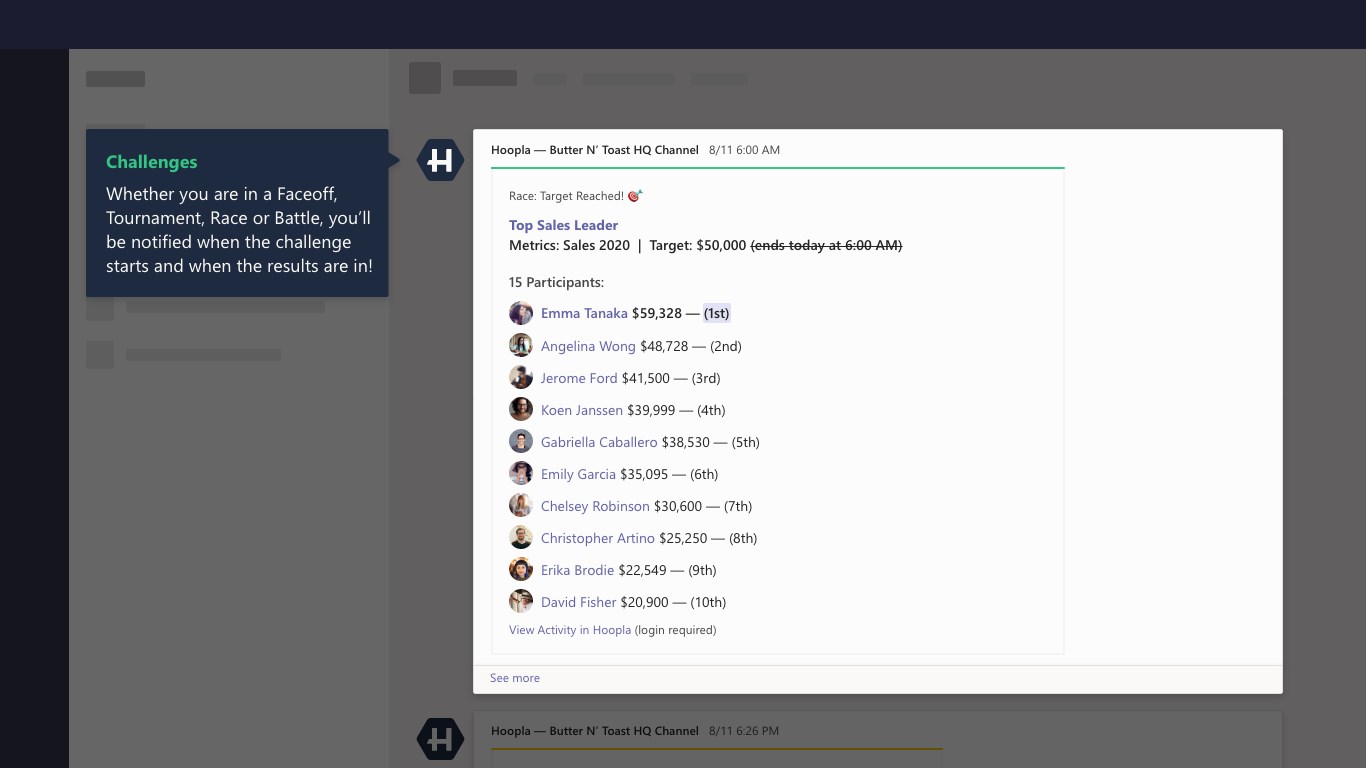Open Erika Brodie's name link
The width and height of the screenshot is (1366, 768).
(x=578, y=570)
